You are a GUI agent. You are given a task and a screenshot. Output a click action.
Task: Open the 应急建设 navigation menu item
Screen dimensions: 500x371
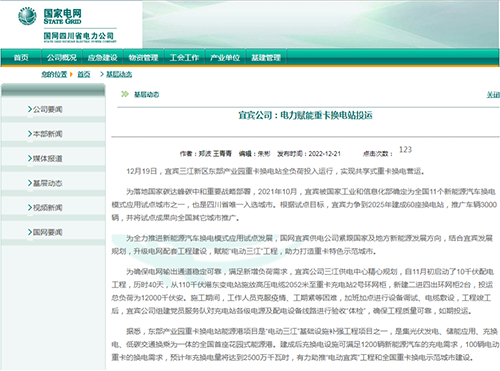point(103,58)
